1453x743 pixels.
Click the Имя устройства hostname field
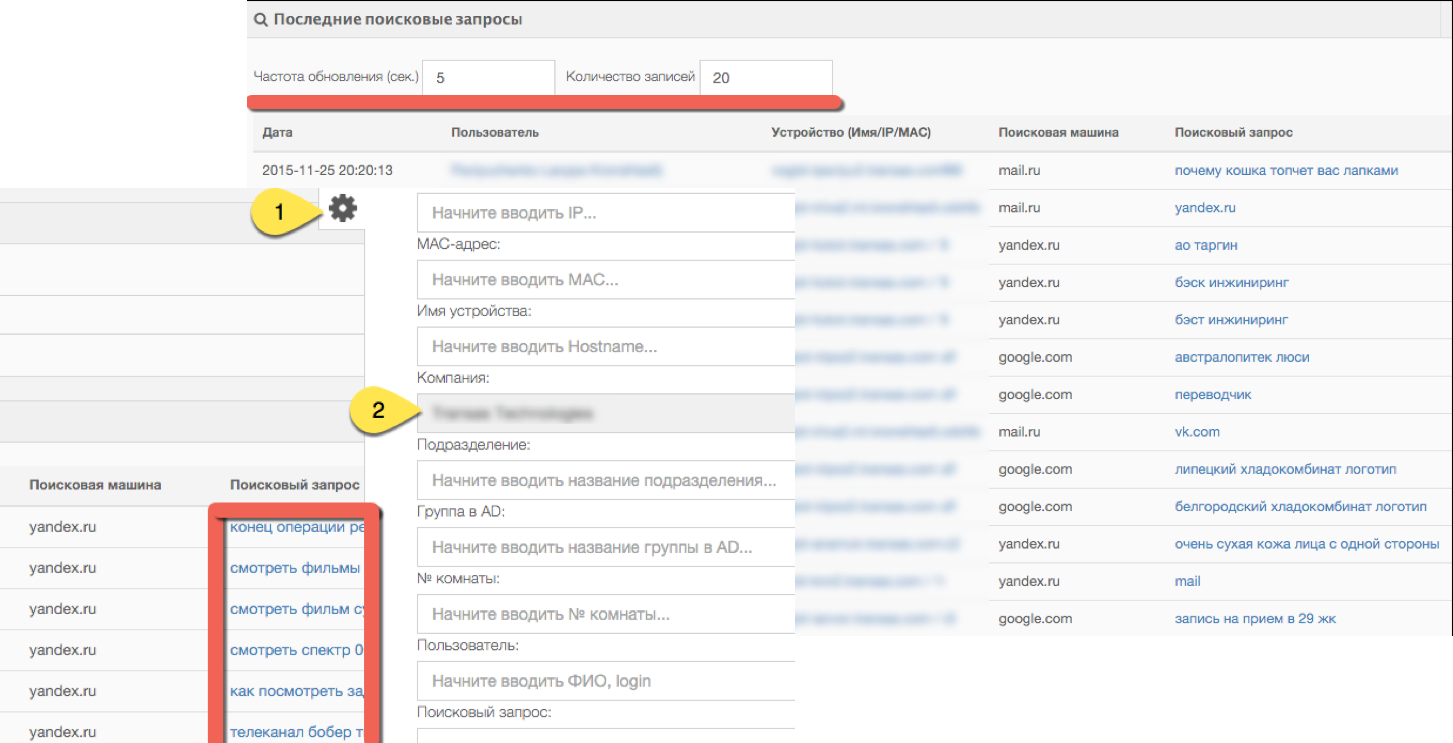tap(606, 347)
